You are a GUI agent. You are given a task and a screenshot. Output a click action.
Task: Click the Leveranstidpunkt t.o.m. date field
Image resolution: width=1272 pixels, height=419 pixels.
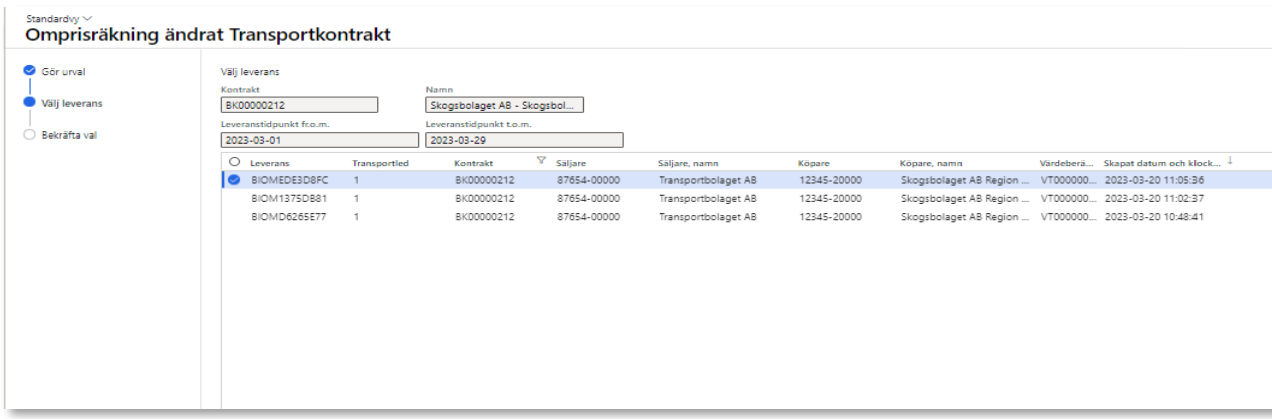pyautogui.click(x=524, y=140)
